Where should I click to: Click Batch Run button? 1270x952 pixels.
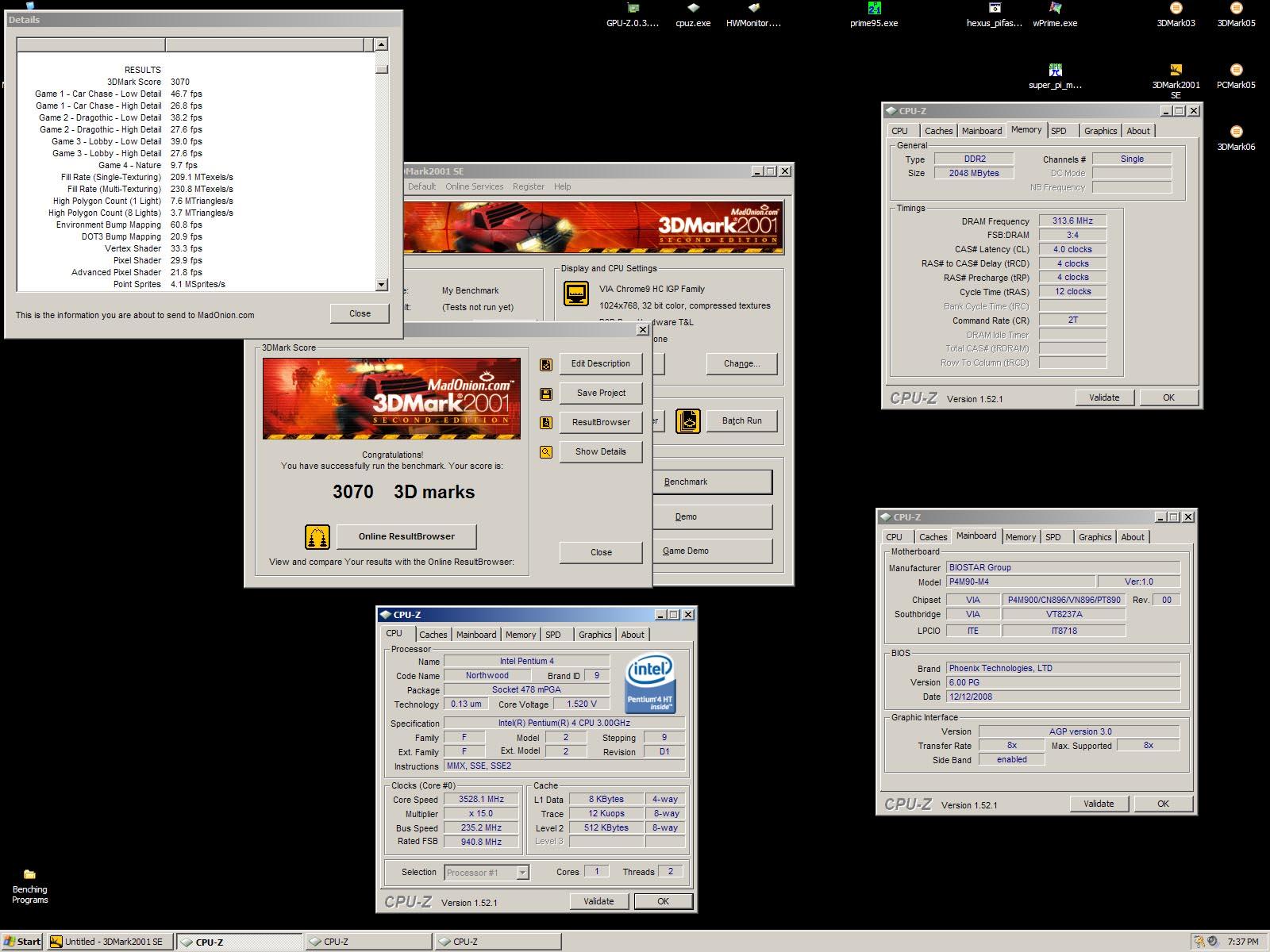pyautogui.click(x=741, y=421)
